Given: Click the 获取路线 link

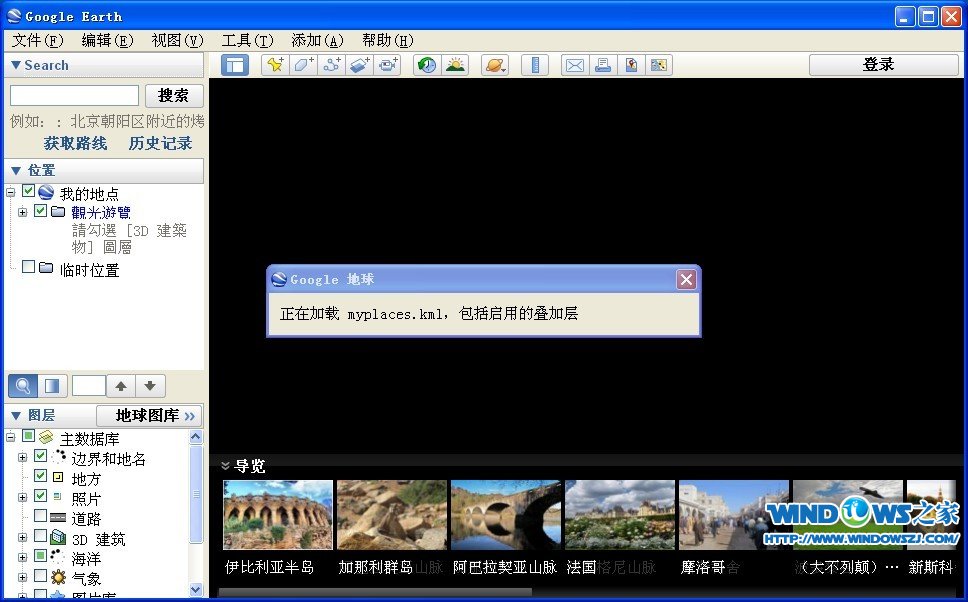Looking at the screenshot, I should [75, 143].
